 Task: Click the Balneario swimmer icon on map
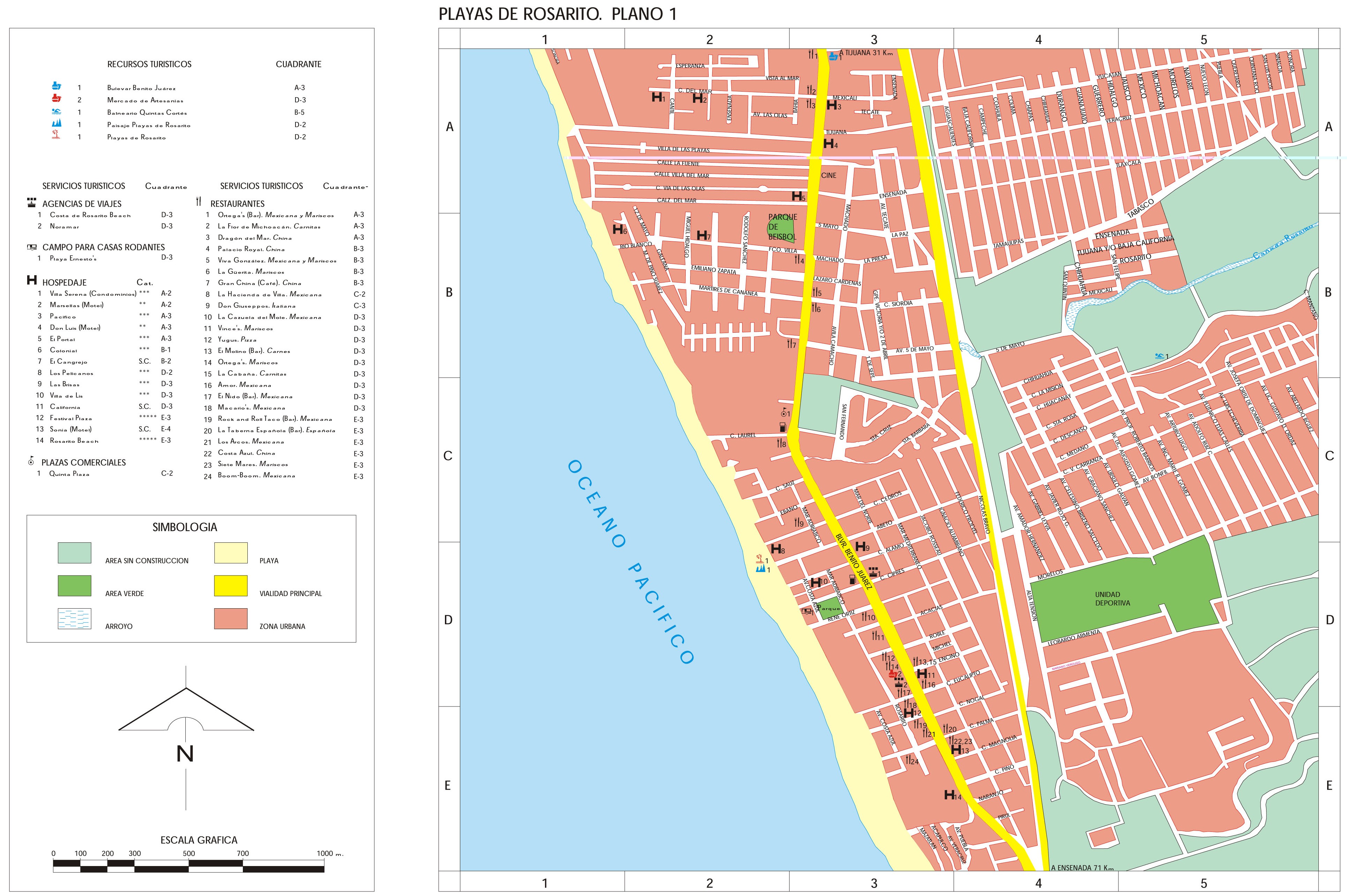1159,356
